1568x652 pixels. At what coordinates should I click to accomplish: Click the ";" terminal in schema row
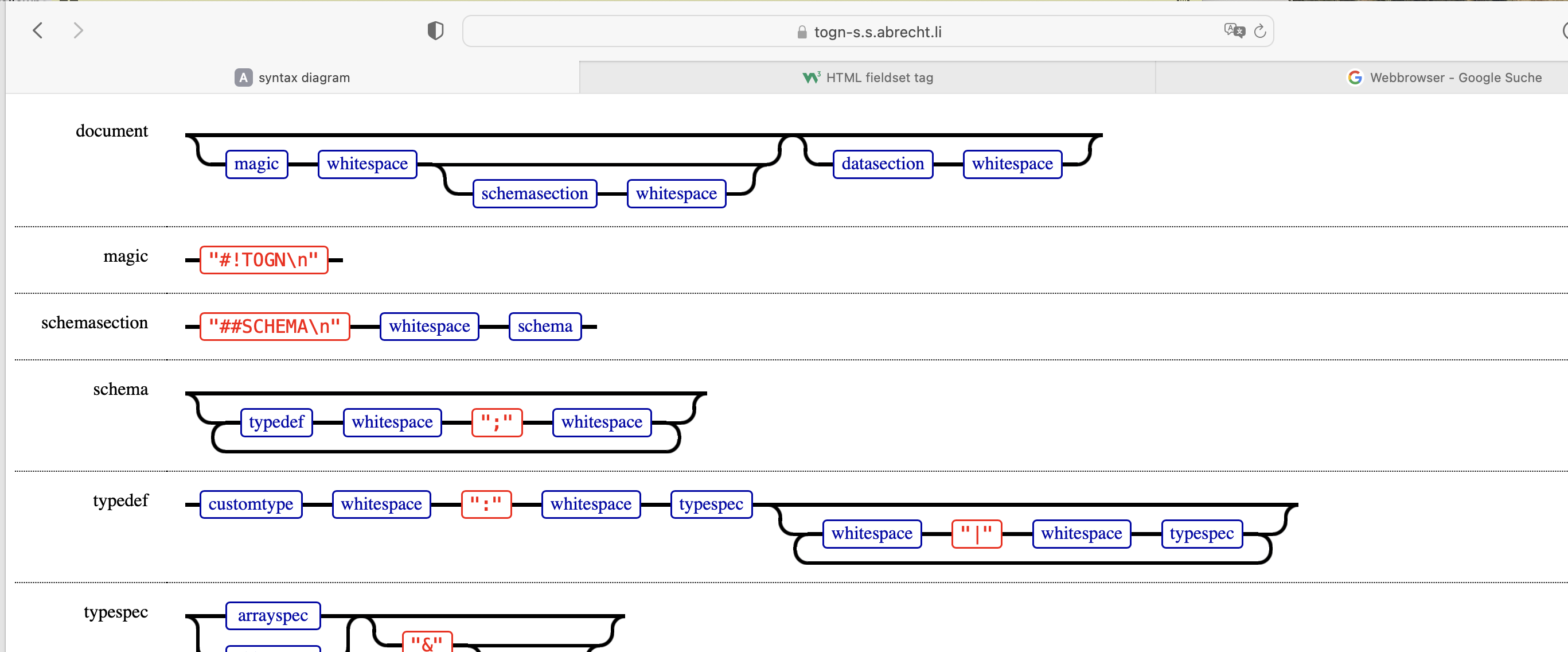click(497, 422)
